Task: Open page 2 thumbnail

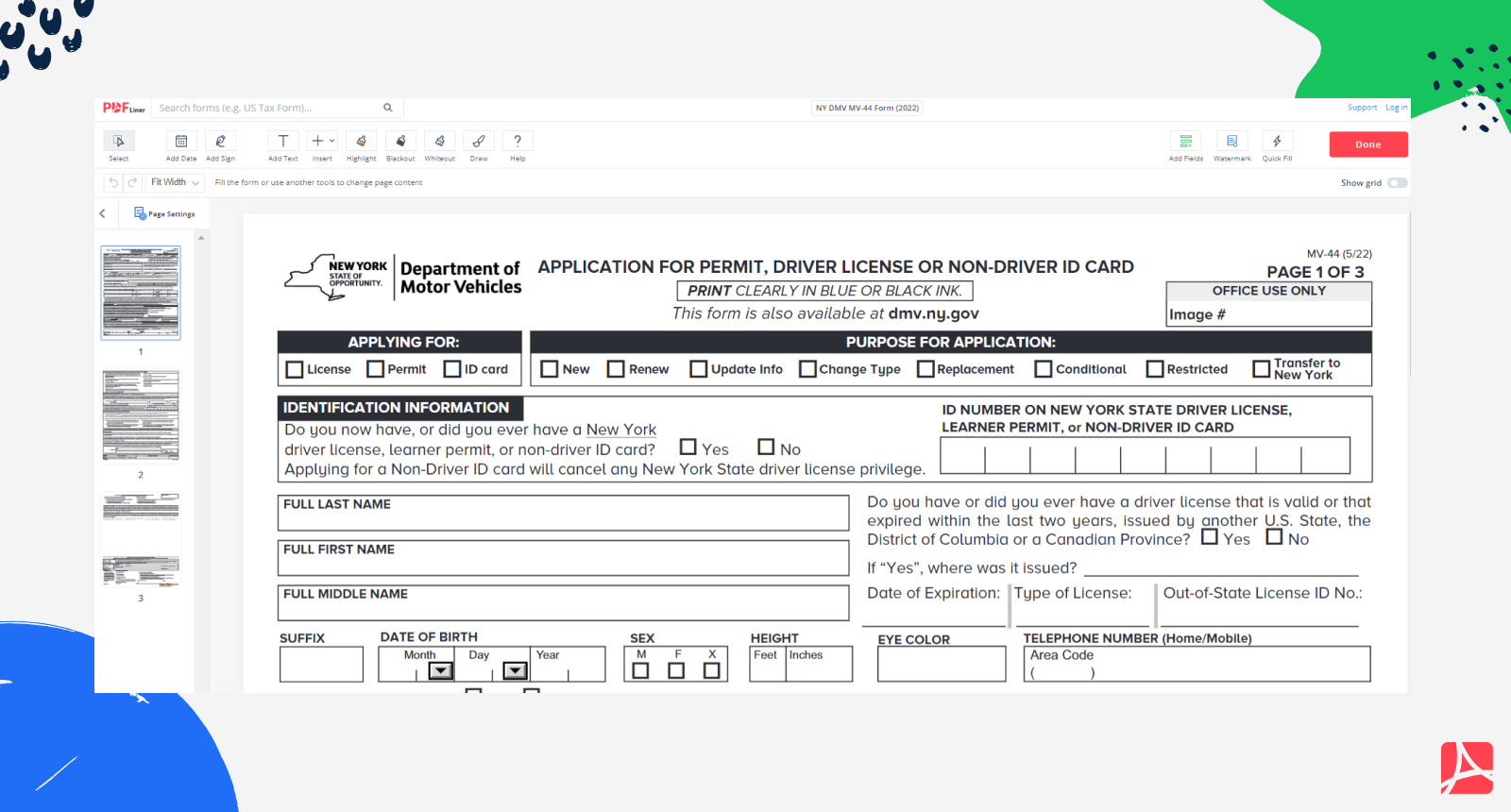Action: point(141,415)
